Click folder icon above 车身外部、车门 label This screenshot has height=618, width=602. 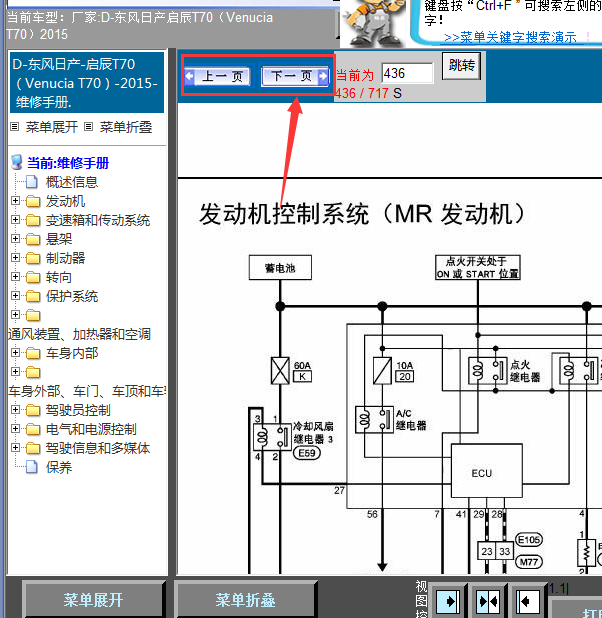(33, 372)
